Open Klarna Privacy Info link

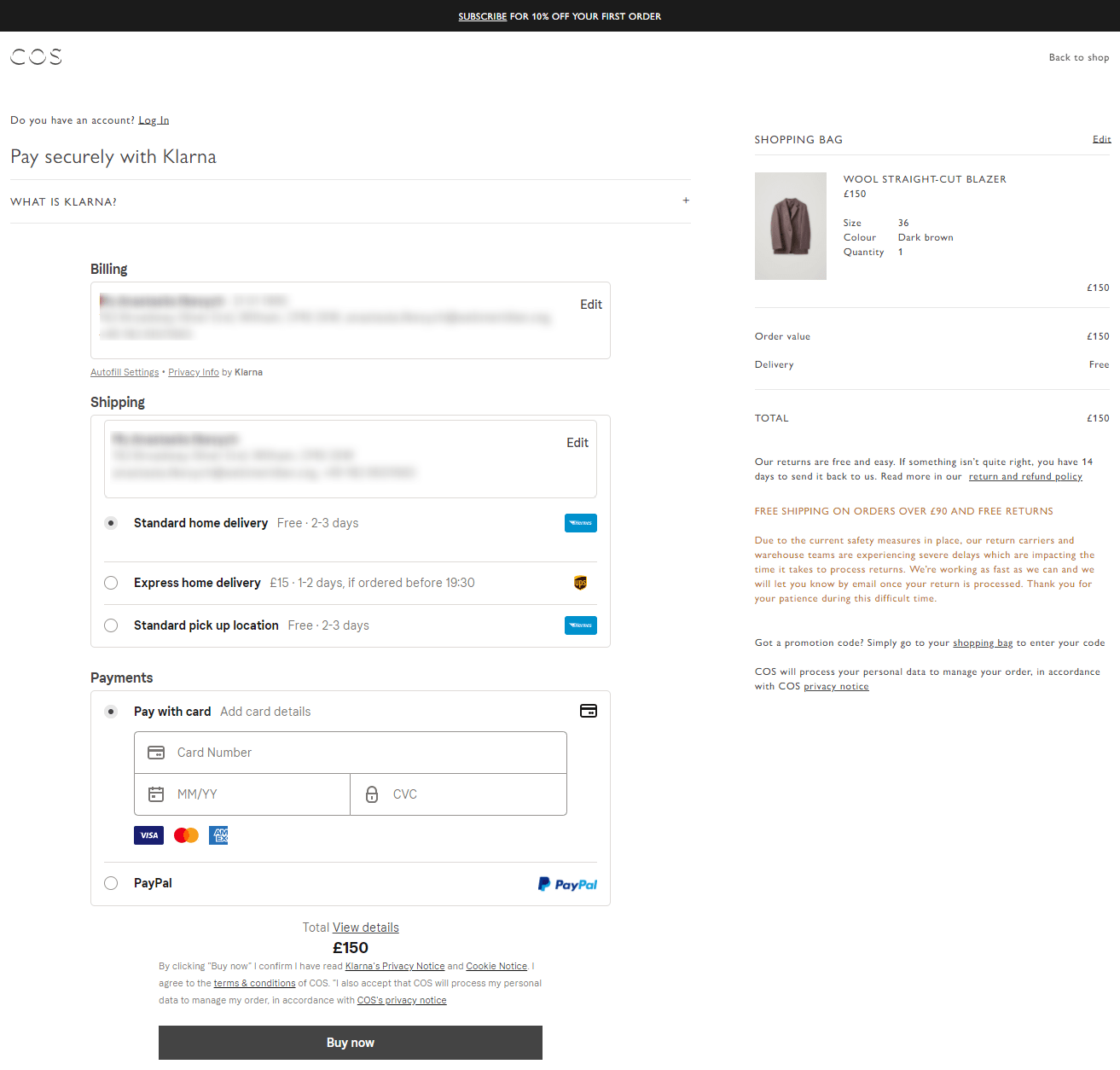click(x=194, y=372)
